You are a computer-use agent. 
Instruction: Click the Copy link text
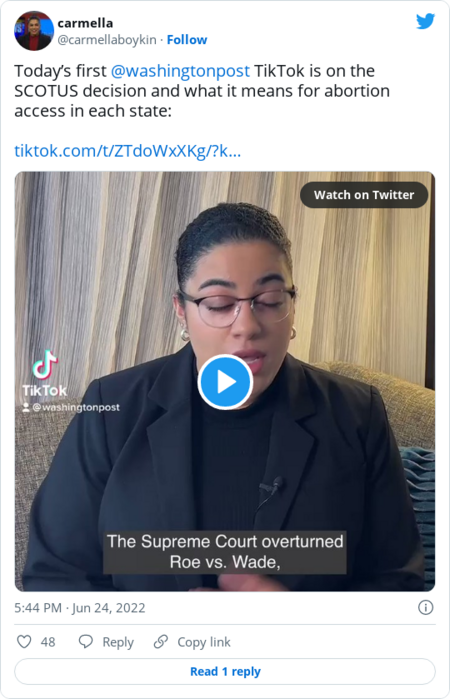pyautogui.click(x=204, y=642)
